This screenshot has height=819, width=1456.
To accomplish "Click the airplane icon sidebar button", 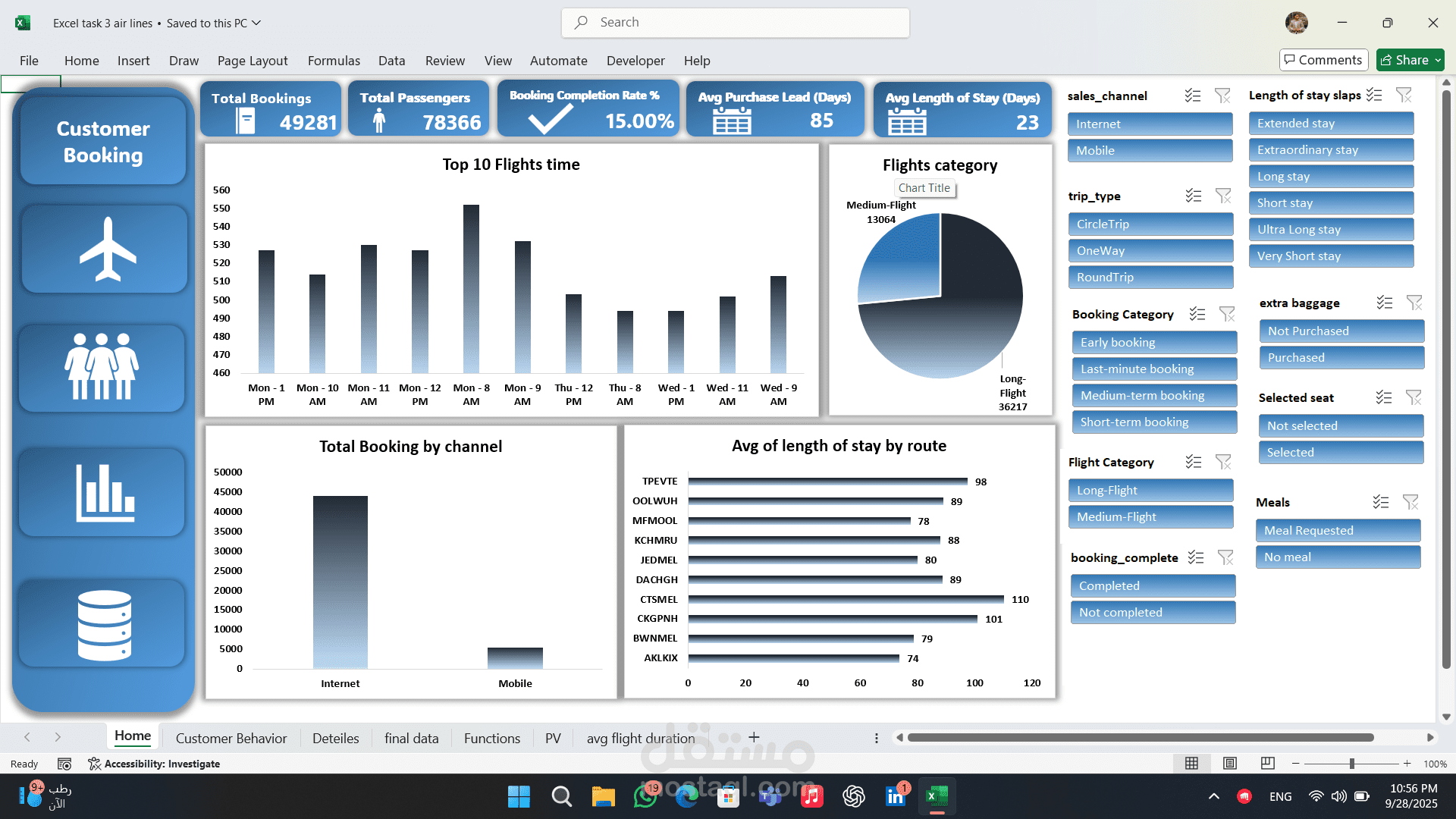I will tap(105, 249).
